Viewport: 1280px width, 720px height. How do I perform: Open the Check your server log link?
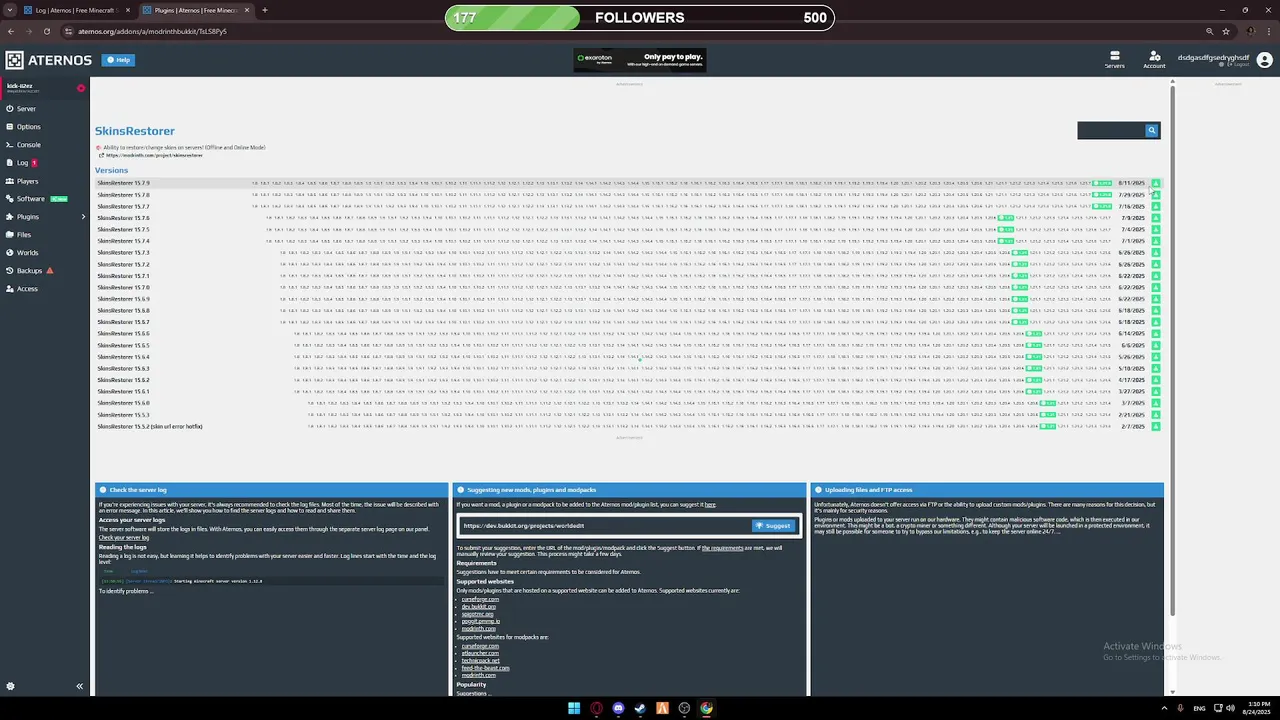click(124, 538)
